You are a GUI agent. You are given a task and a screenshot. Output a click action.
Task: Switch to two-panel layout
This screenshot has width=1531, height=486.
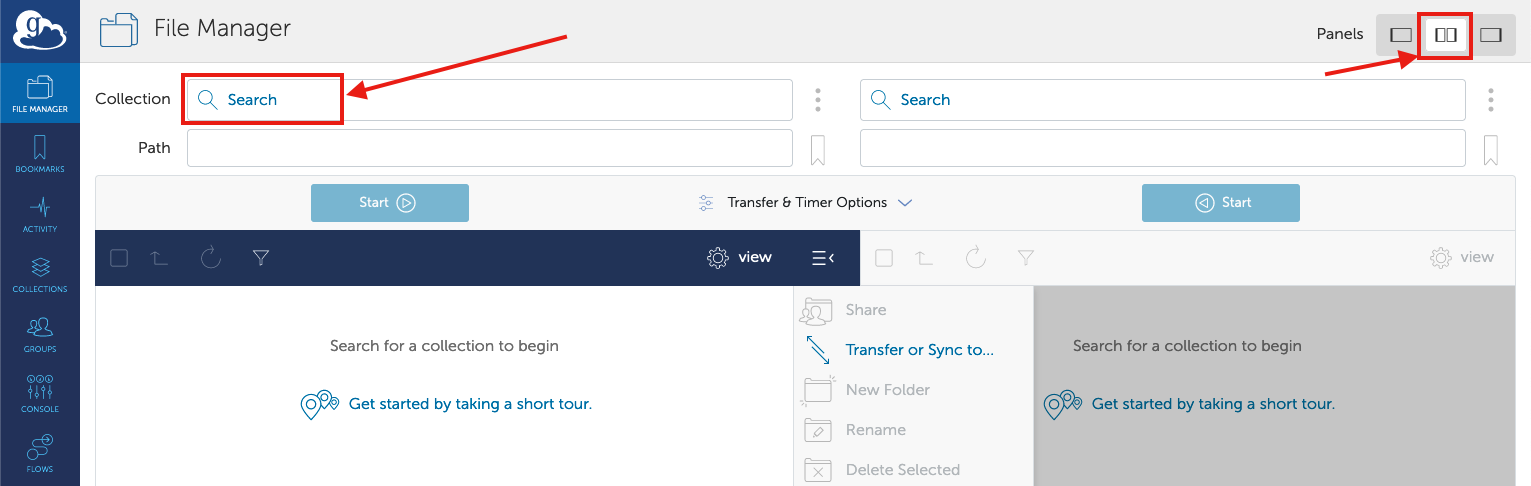click(1445, 35)
